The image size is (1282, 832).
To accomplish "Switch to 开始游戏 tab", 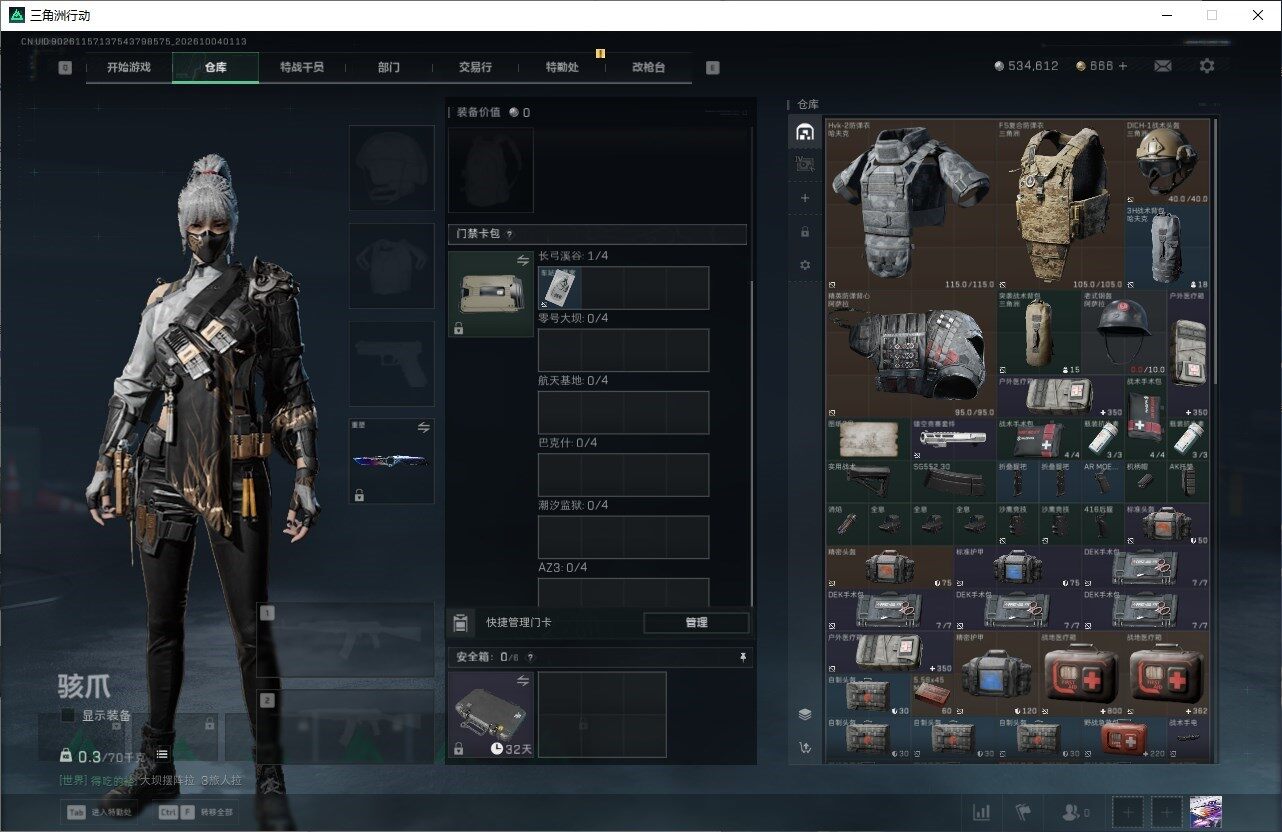I will coord(129,67).
